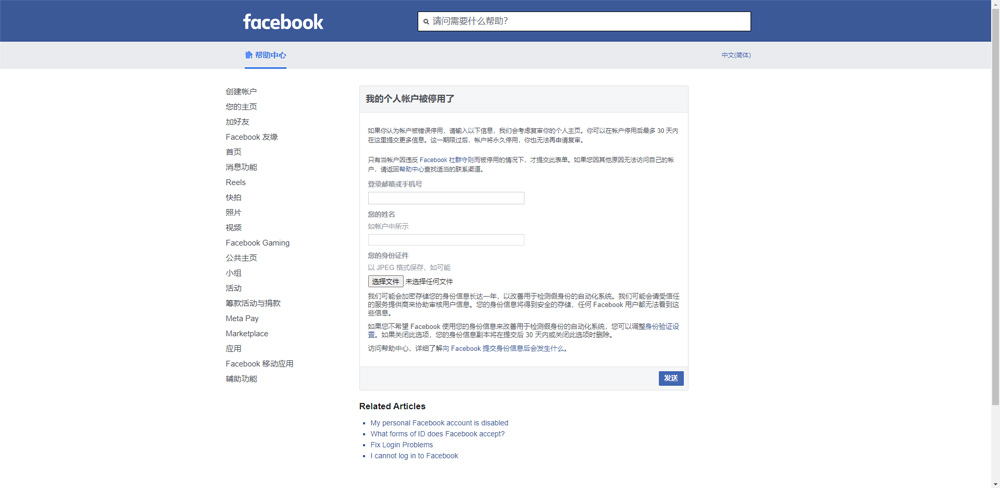Screen dimensions: 1000x488
Task: Click the page's vertical scrollbar
Action: coord(994,200)
